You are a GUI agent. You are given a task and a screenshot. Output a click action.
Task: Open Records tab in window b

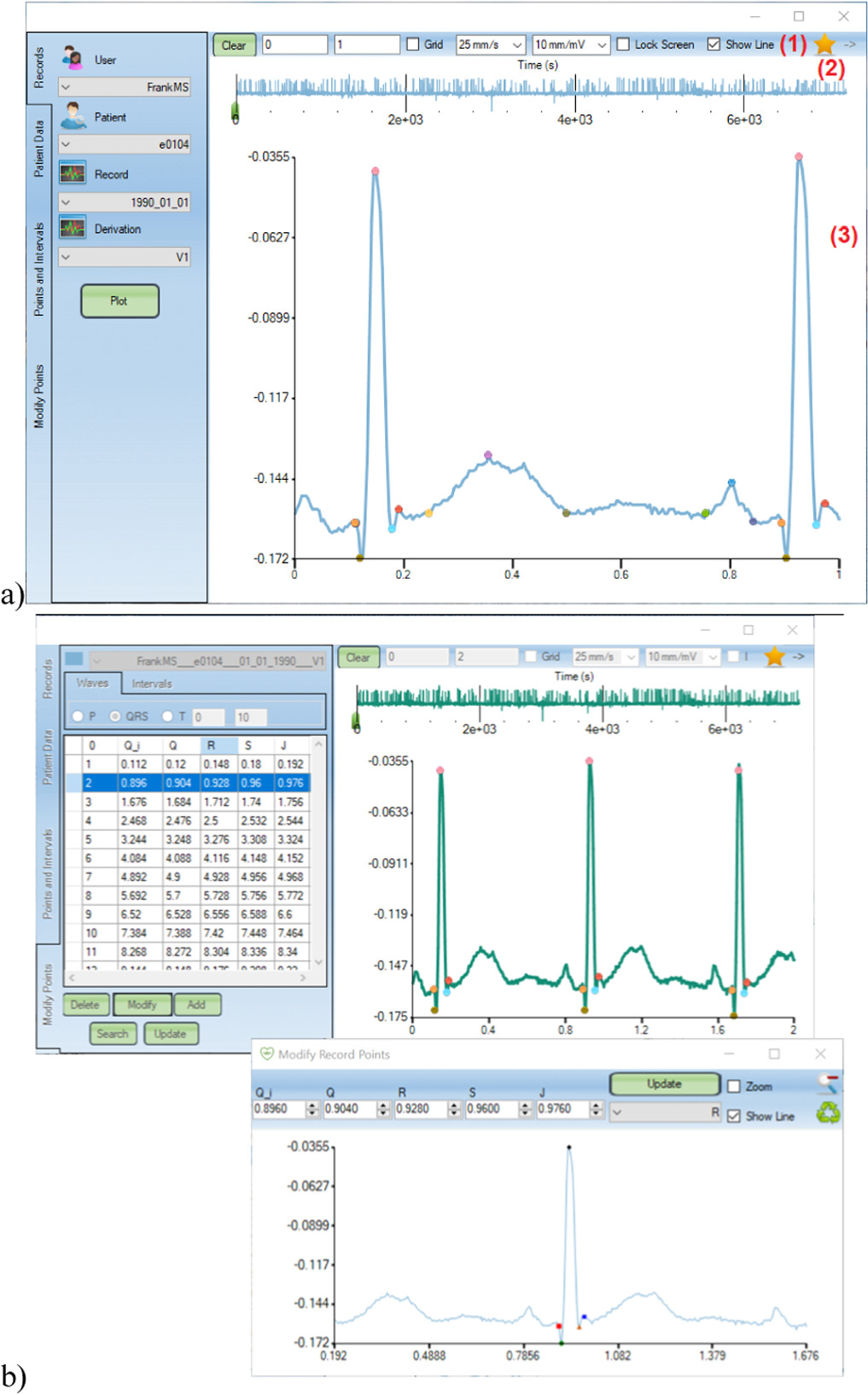point(48,679)
